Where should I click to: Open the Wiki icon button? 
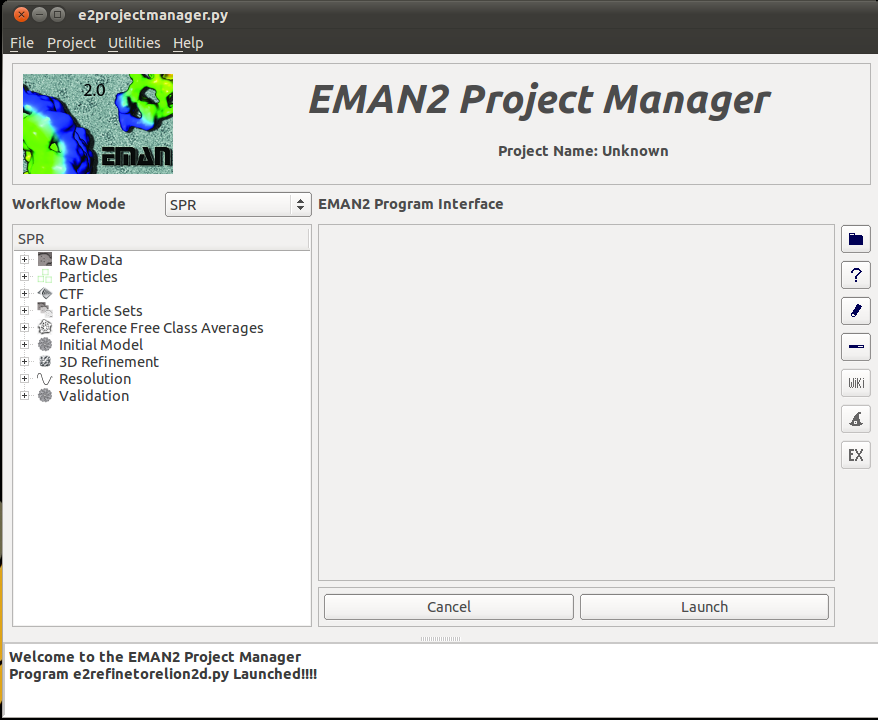tap(855, 383)
